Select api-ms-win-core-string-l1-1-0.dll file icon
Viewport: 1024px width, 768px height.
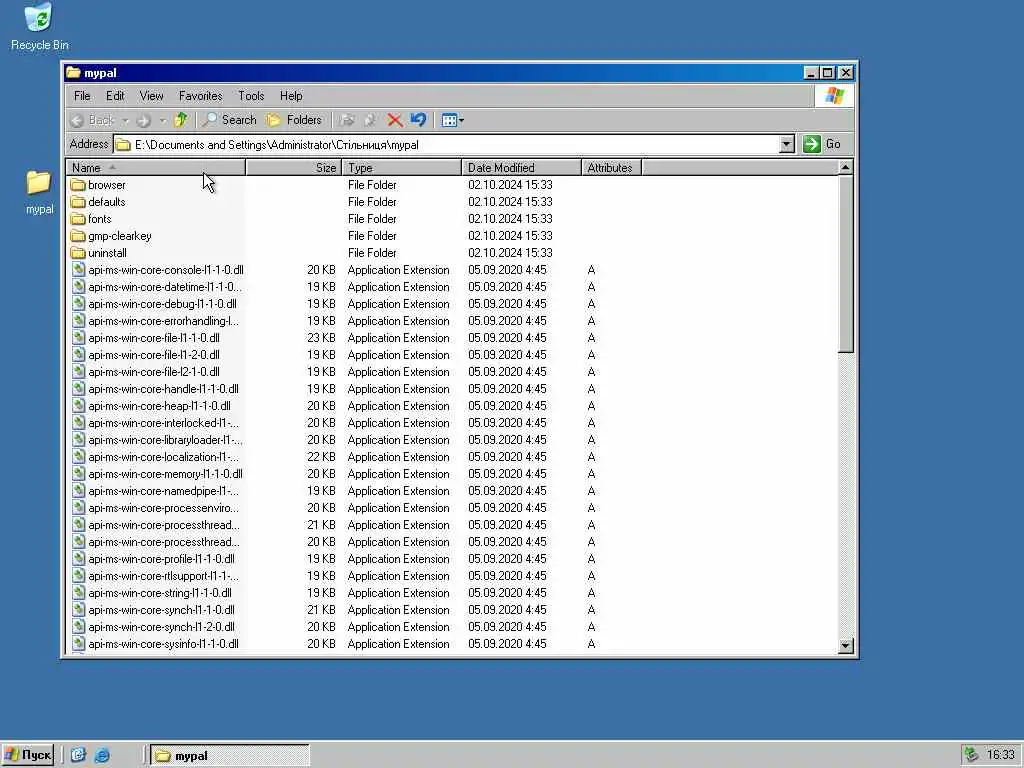(x=78, y=592)
